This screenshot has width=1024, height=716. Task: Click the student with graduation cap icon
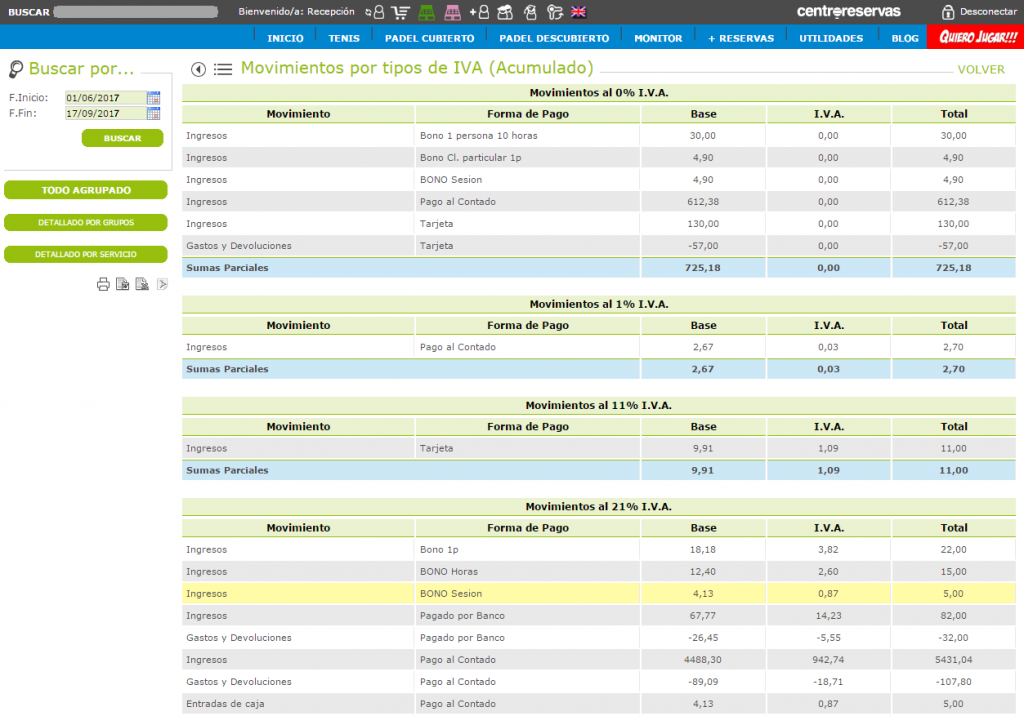(x=530, y=12)
